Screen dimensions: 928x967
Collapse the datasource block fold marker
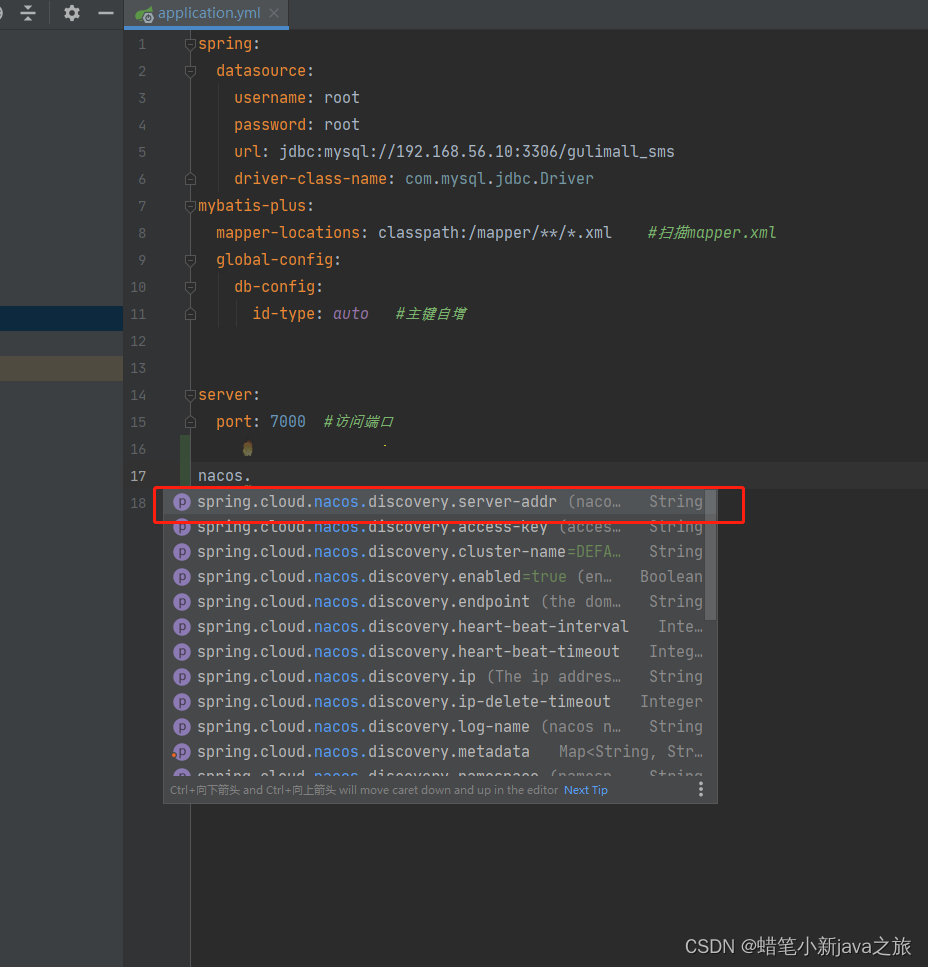pyautogui.click(x=191, y=71)
